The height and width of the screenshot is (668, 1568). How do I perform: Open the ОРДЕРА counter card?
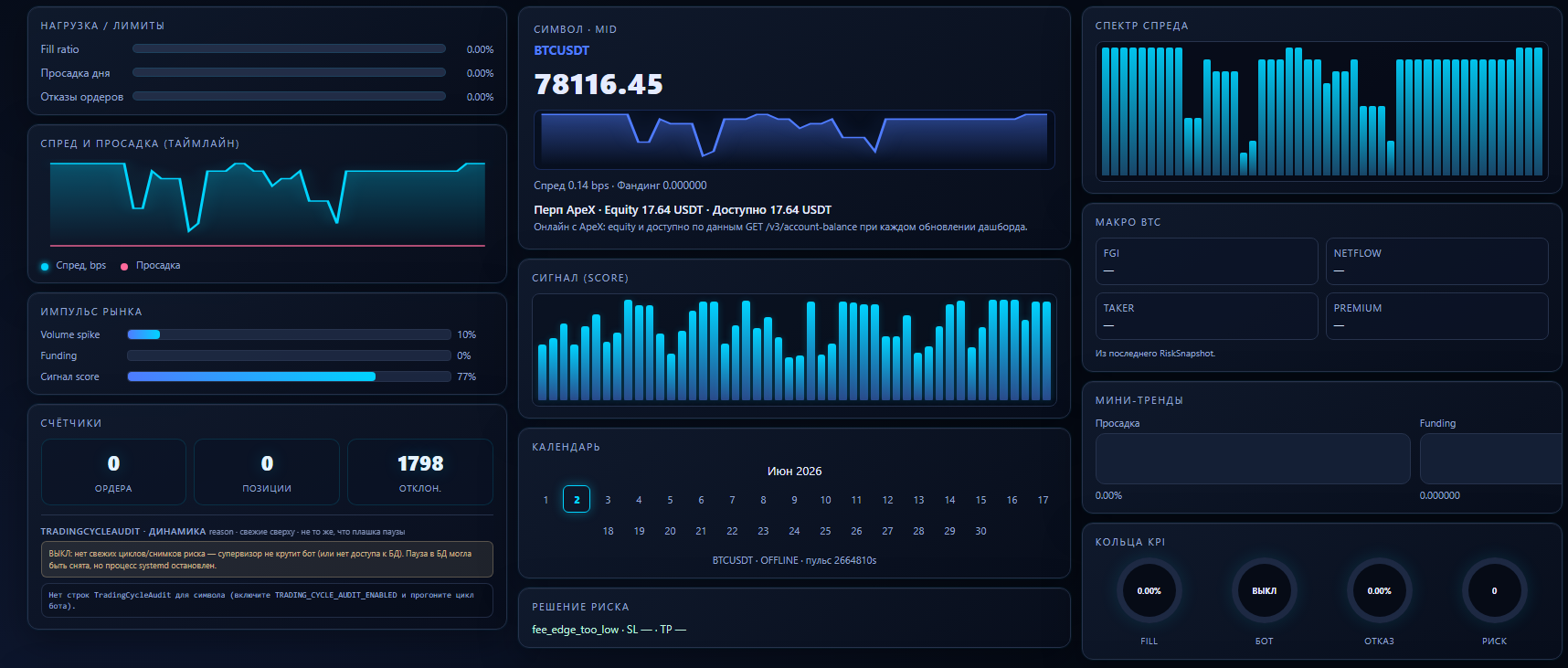pos(113,472)
